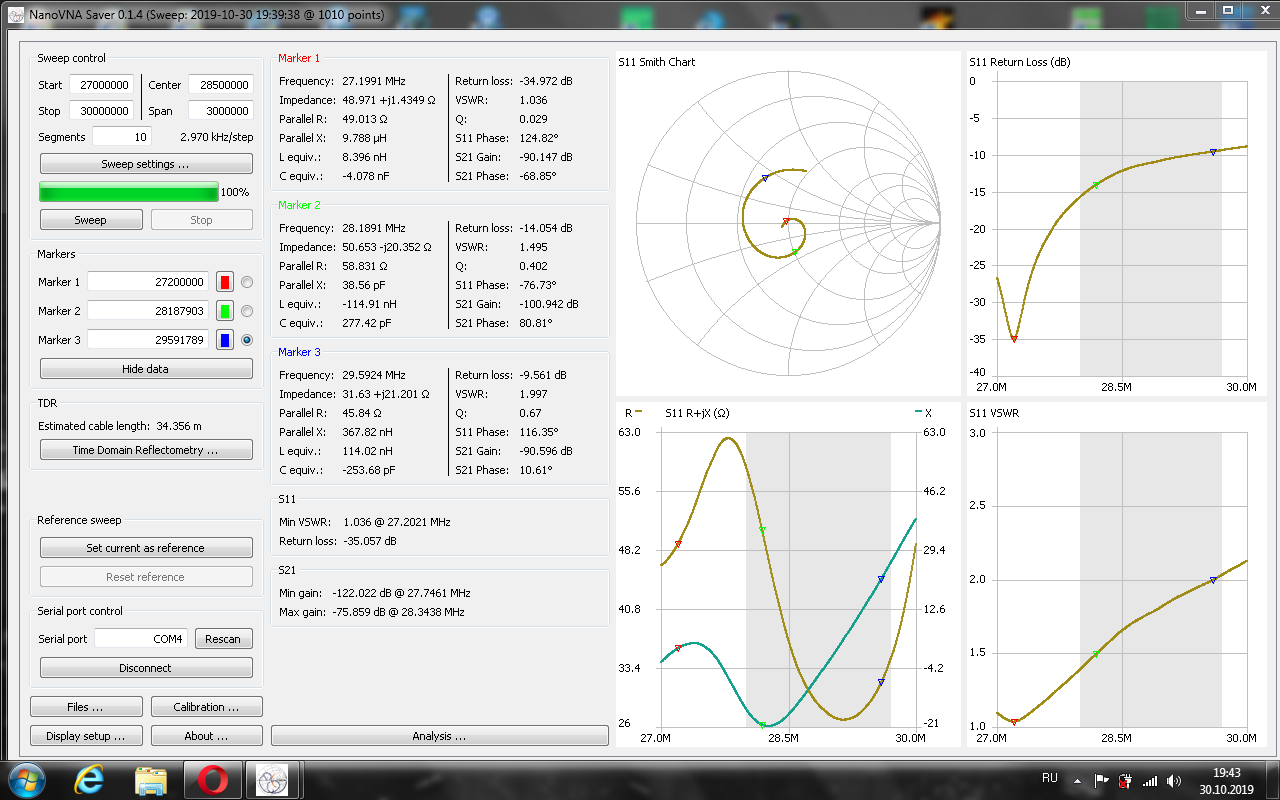Open the Action Center flag icon
Image resolution: width=1280 pixels, height=800 pixels.
[x=1101, y=780]
